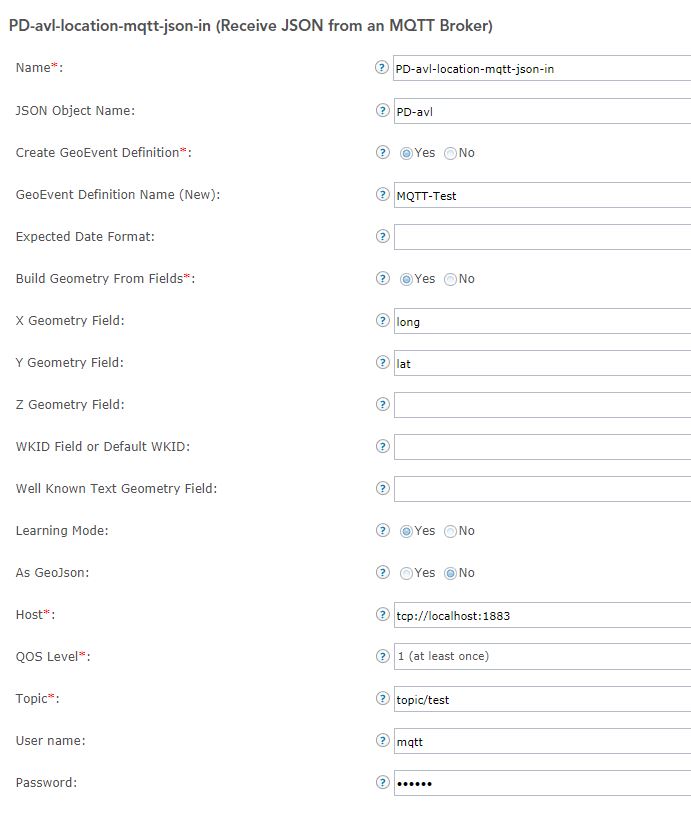Open help icon beside Name field
The width and height of the screenshot is (691, 813).
coord(382,67)
